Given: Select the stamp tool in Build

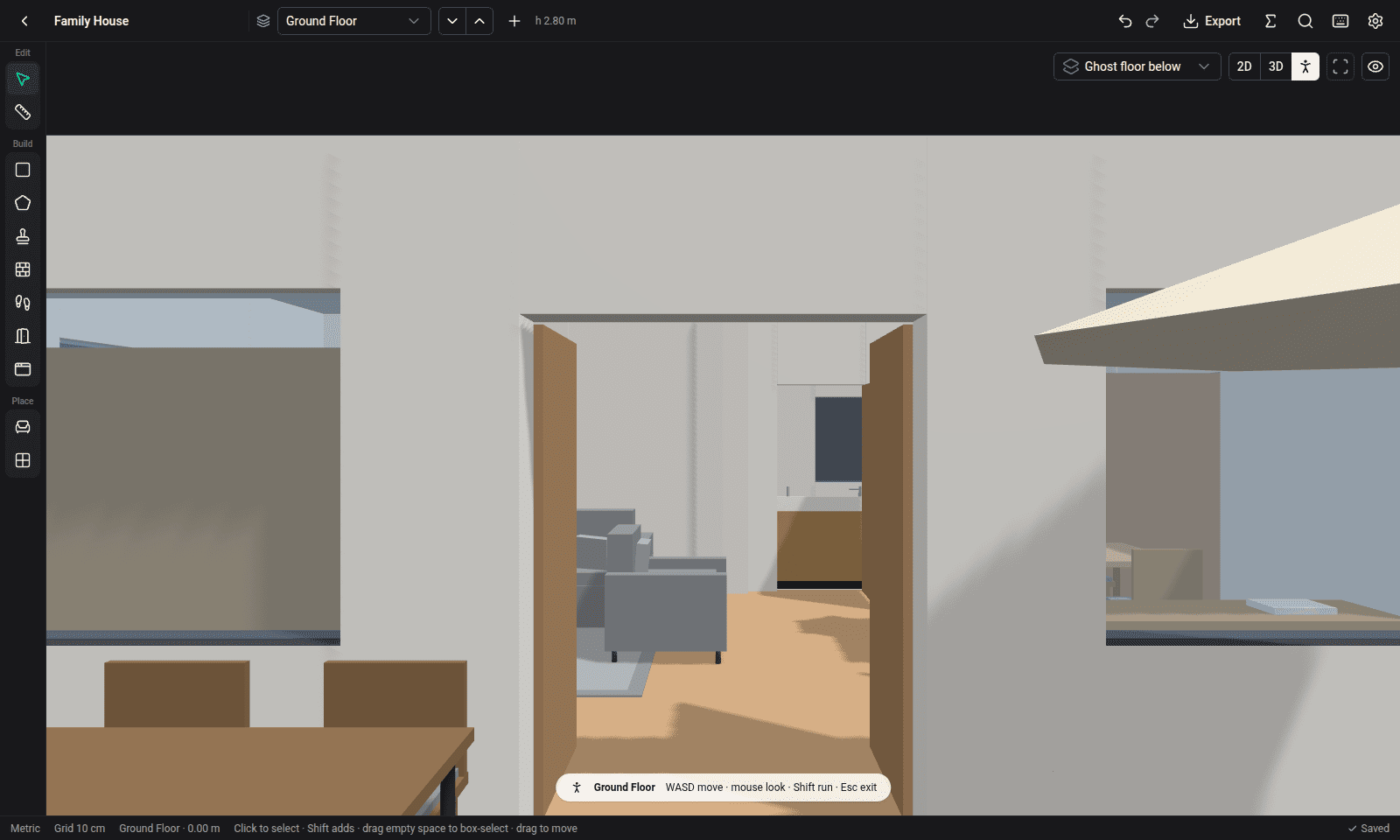Looking at the screenshot, I should click(23, 236).
